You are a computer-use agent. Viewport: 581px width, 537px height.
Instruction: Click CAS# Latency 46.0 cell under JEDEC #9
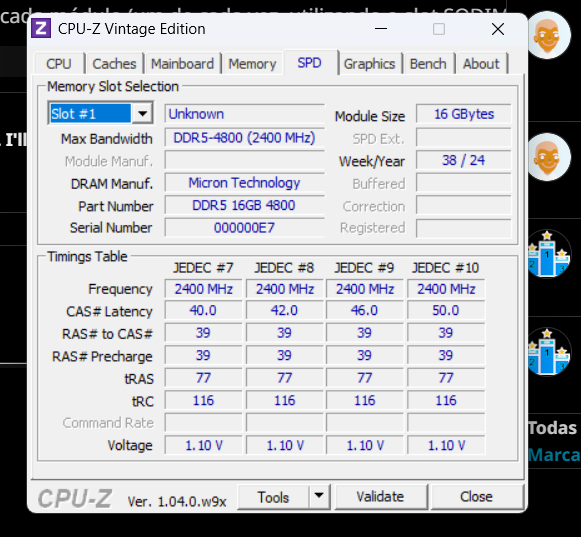365,310
